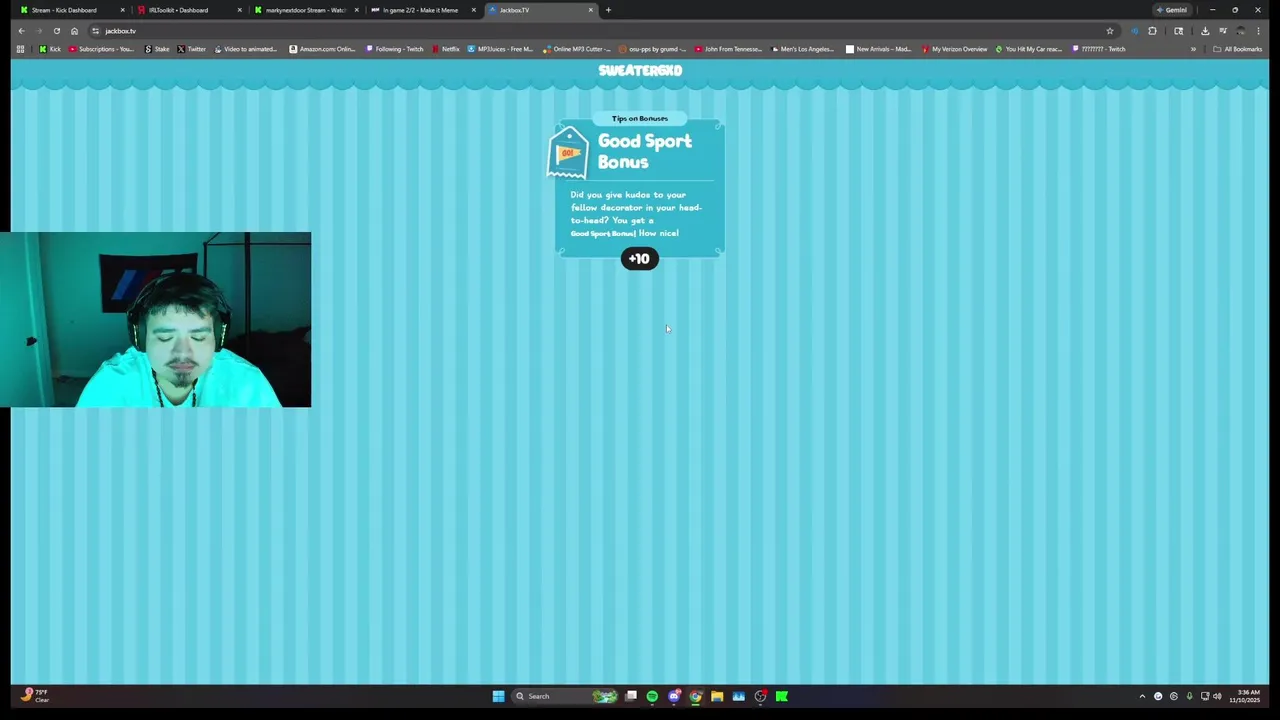1280x720 pixels.
Task: Open the My Verizon Overview bookmark
Action: [x=955, y=49]
